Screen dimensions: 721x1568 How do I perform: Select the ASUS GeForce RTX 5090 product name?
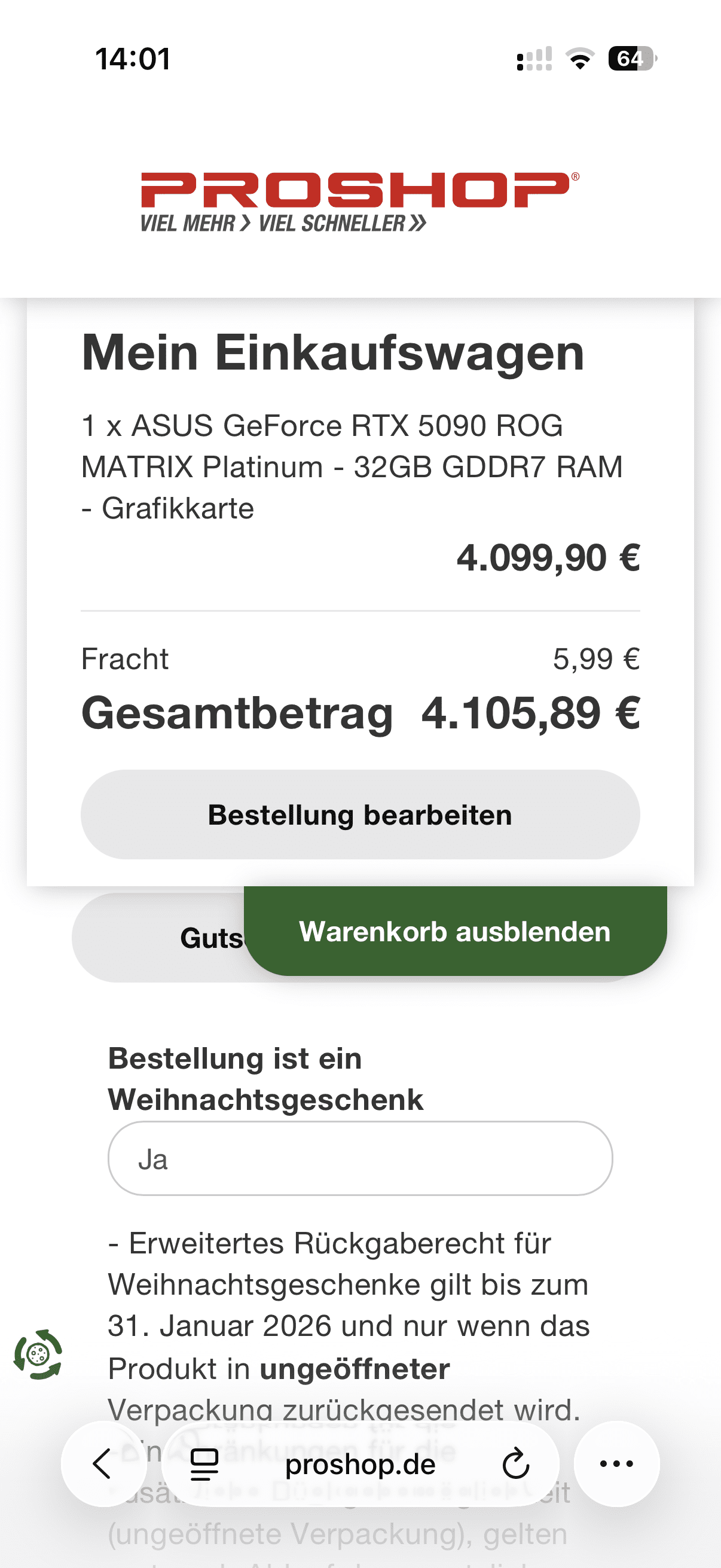[352, 466]
